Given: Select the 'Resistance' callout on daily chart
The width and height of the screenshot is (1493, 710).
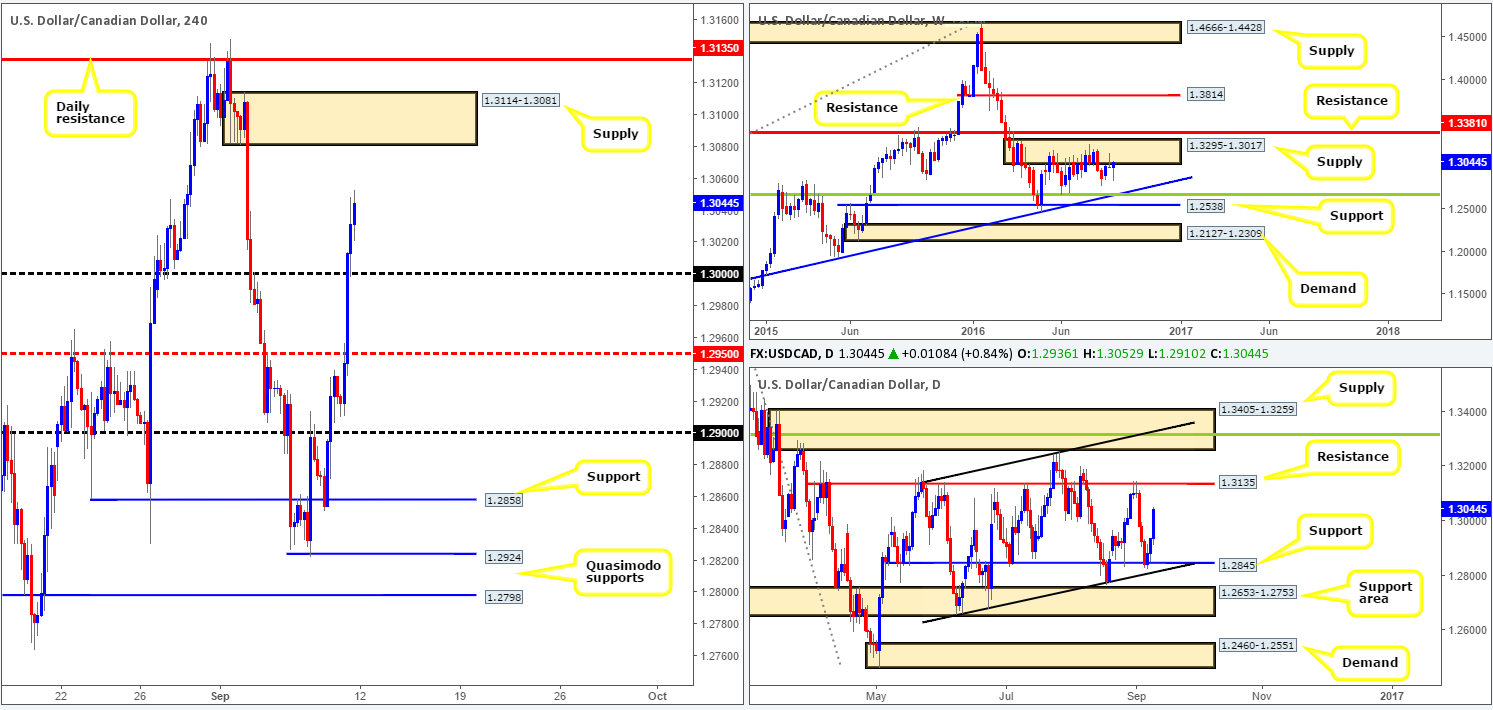Looking at the screenshot, I should click(x=1355, y=457).
